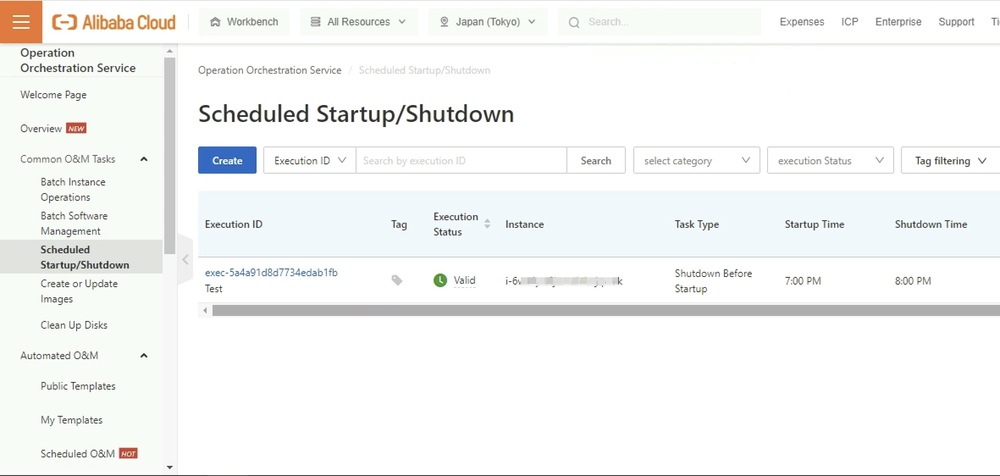The width and height of the screenshot is (1000, 476).
Task: Open the Enterprise menu item
Action: pyautogui.click(x=898, y=22)
